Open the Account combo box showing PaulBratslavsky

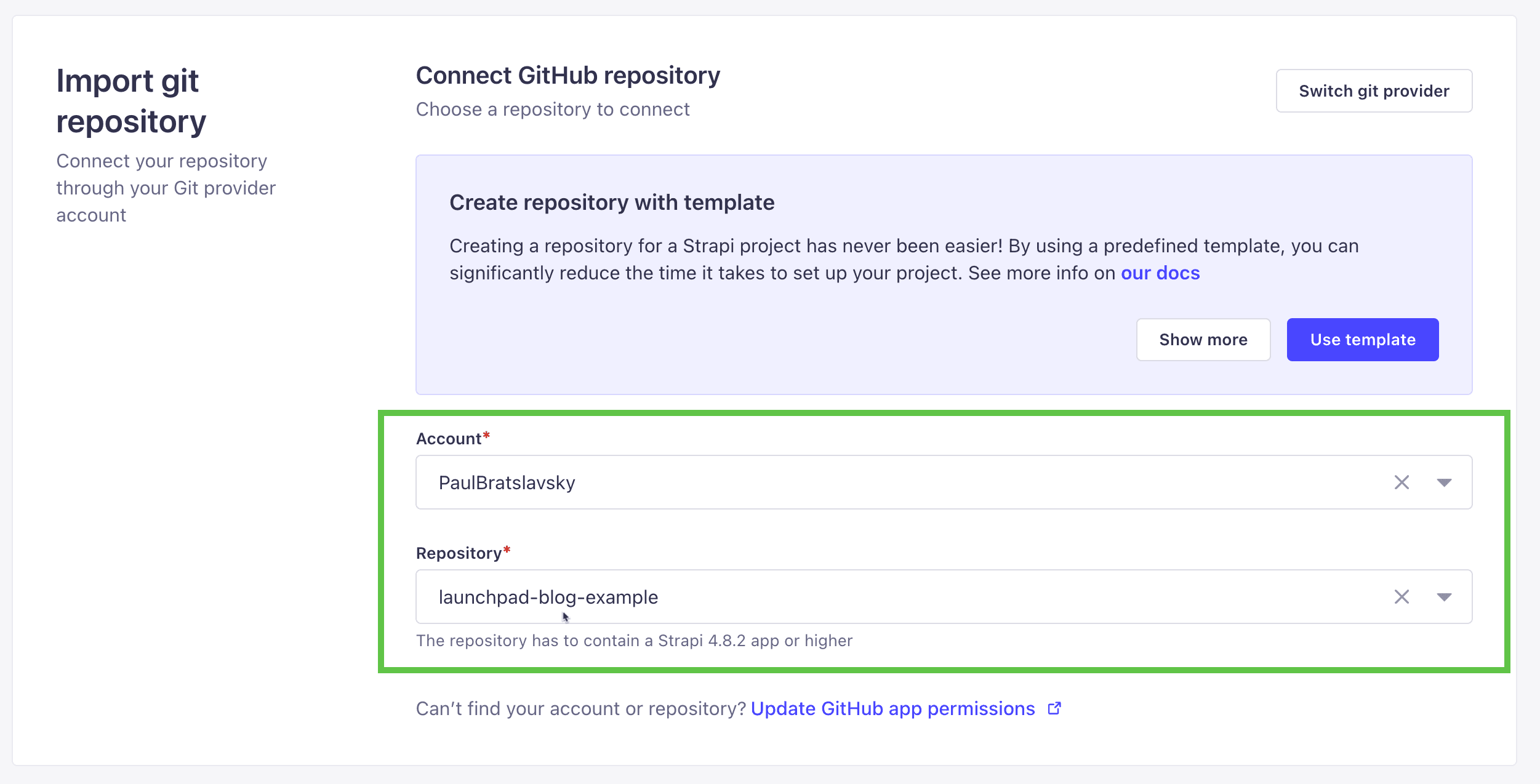(x=944, y=482)
